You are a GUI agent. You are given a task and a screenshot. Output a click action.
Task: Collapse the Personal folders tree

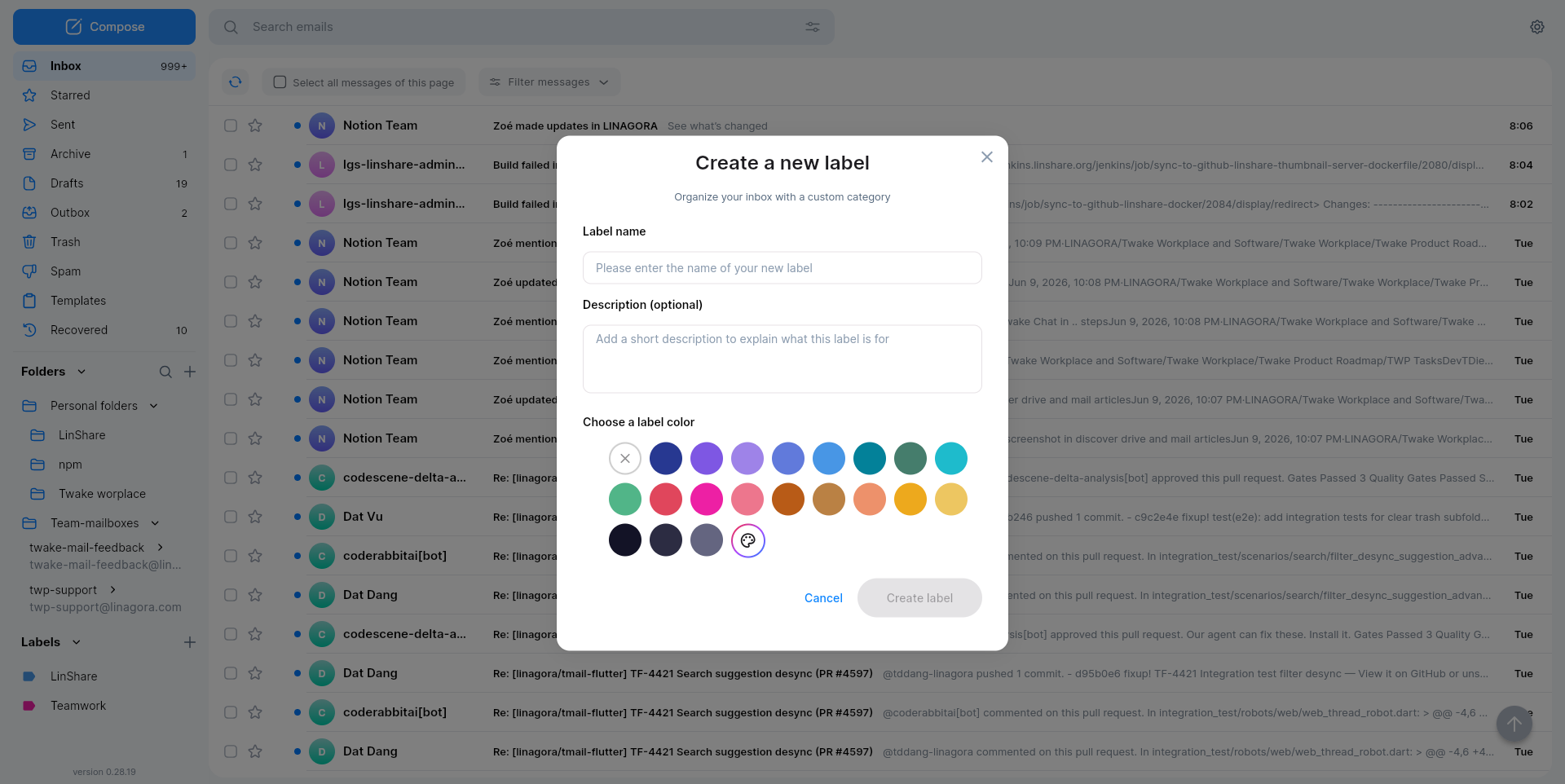click(x=154, y=406)
